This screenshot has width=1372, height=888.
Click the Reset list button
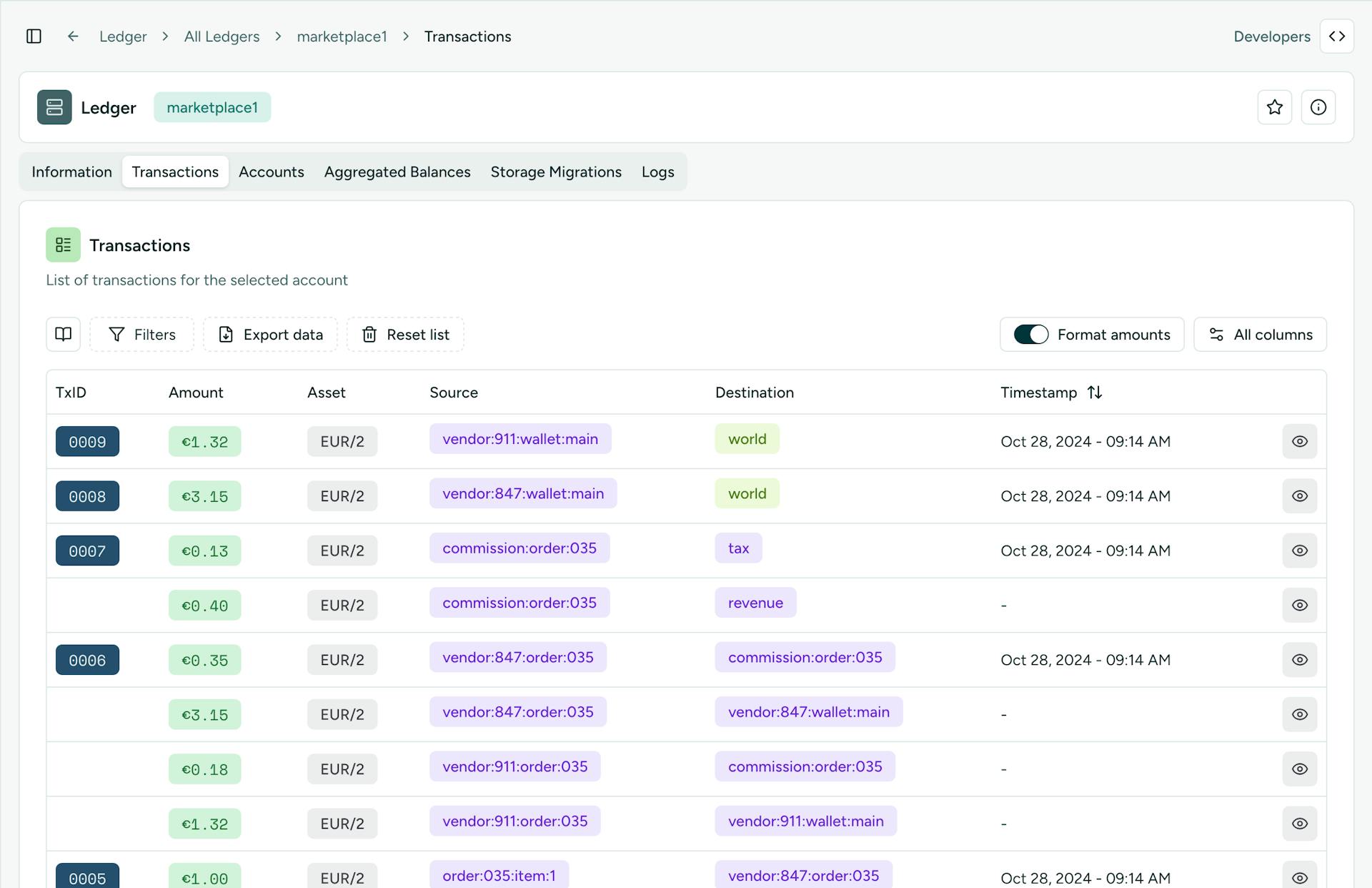[405, 335]
